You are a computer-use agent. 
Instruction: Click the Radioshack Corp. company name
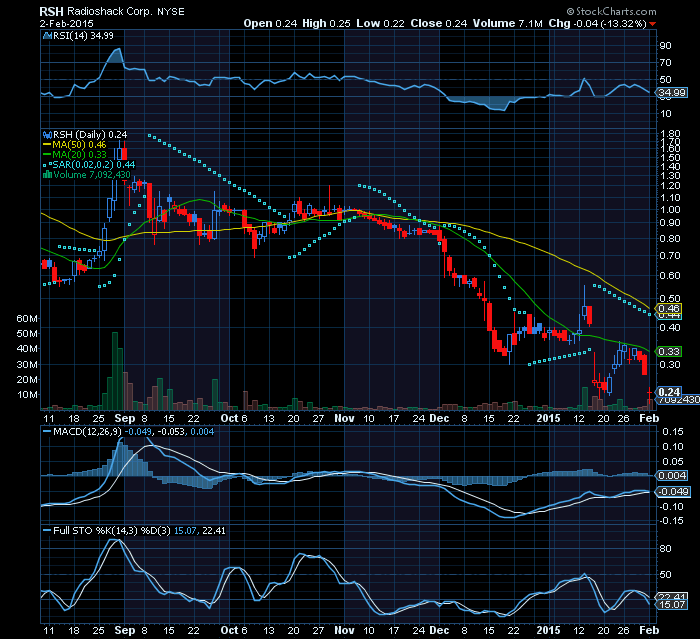coord(109,11)
